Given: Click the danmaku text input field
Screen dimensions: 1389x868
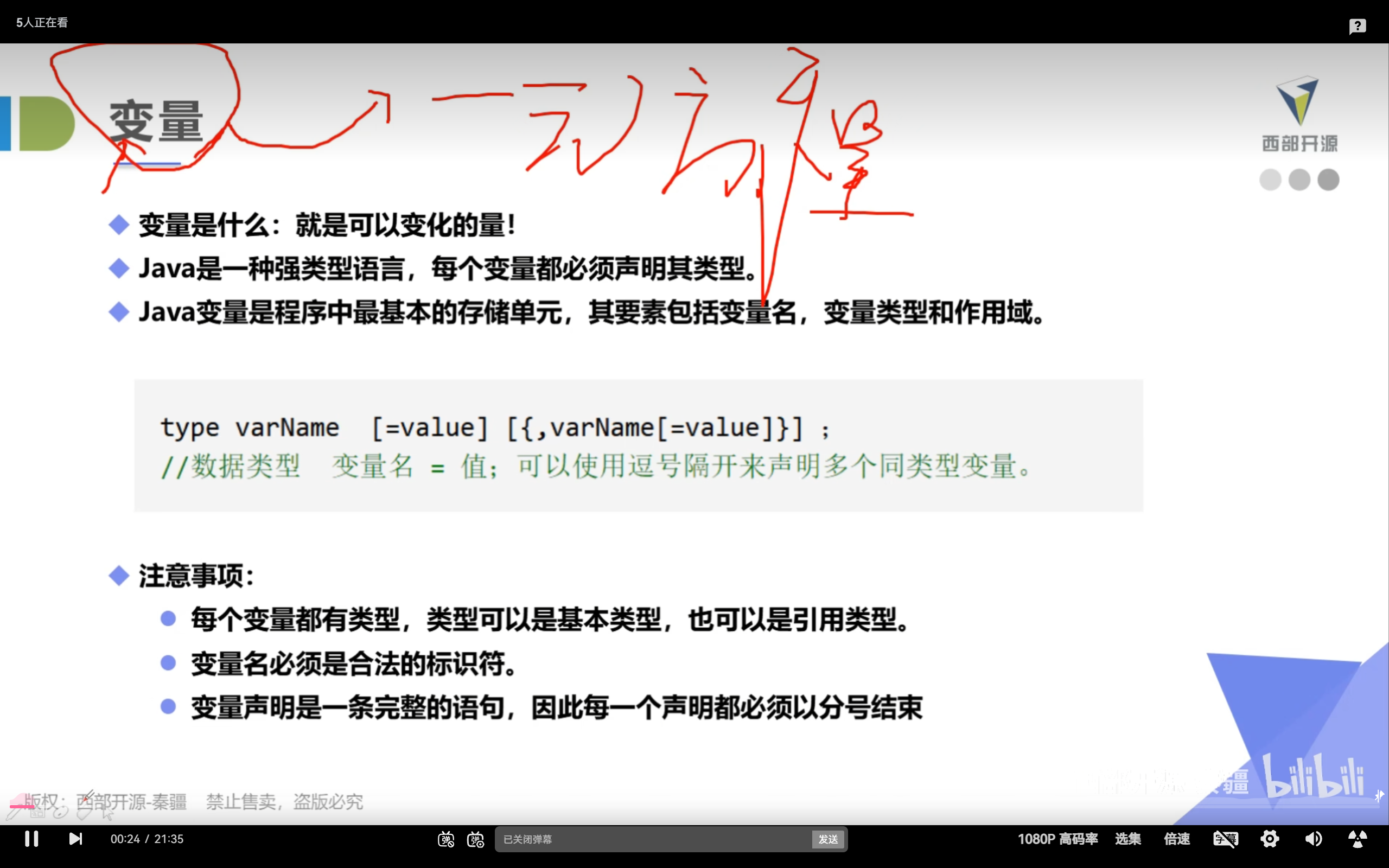Looking at the screenshot, I should tap(654, 839).
